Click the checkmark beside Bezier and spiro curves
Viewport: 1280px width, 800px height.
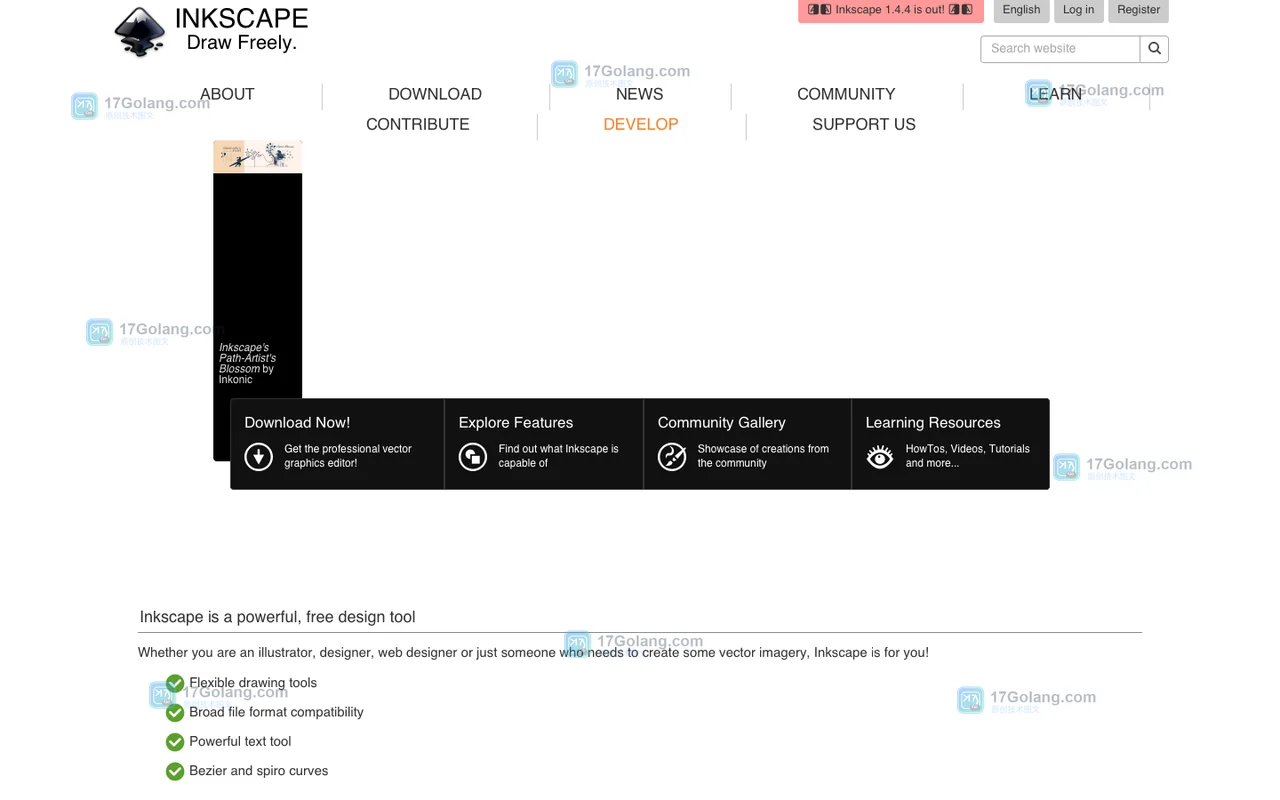[175, 771]
